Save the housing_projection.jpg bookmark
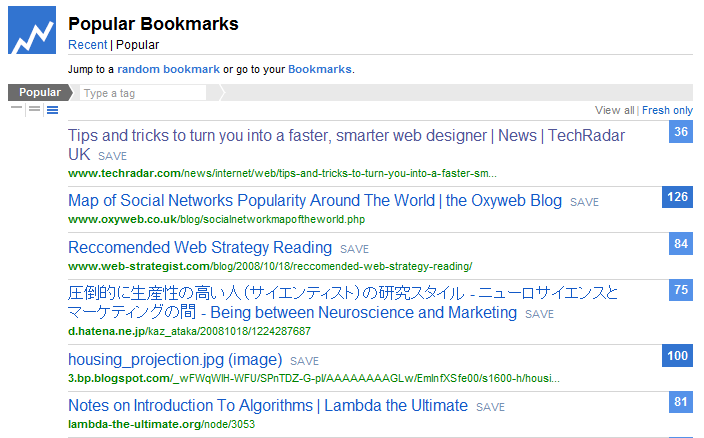Viewport: 704px width, 438px height. pyautogui.click(x=304, y=361)
